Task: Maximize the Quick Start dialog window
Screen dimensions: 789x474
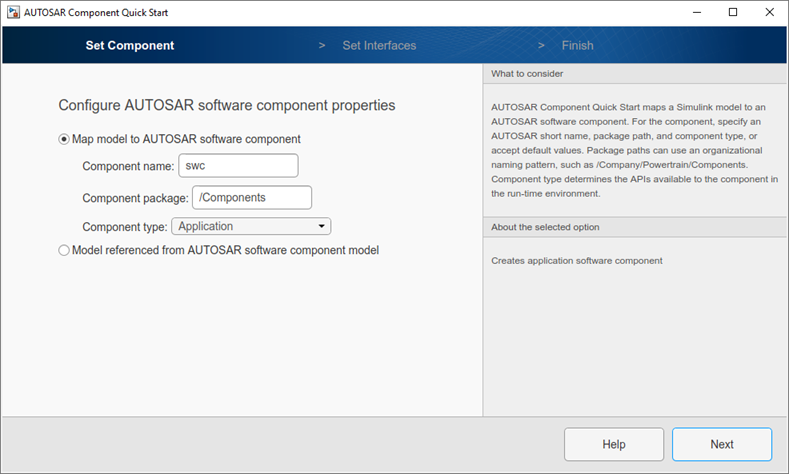Action: tap(733, 13)
